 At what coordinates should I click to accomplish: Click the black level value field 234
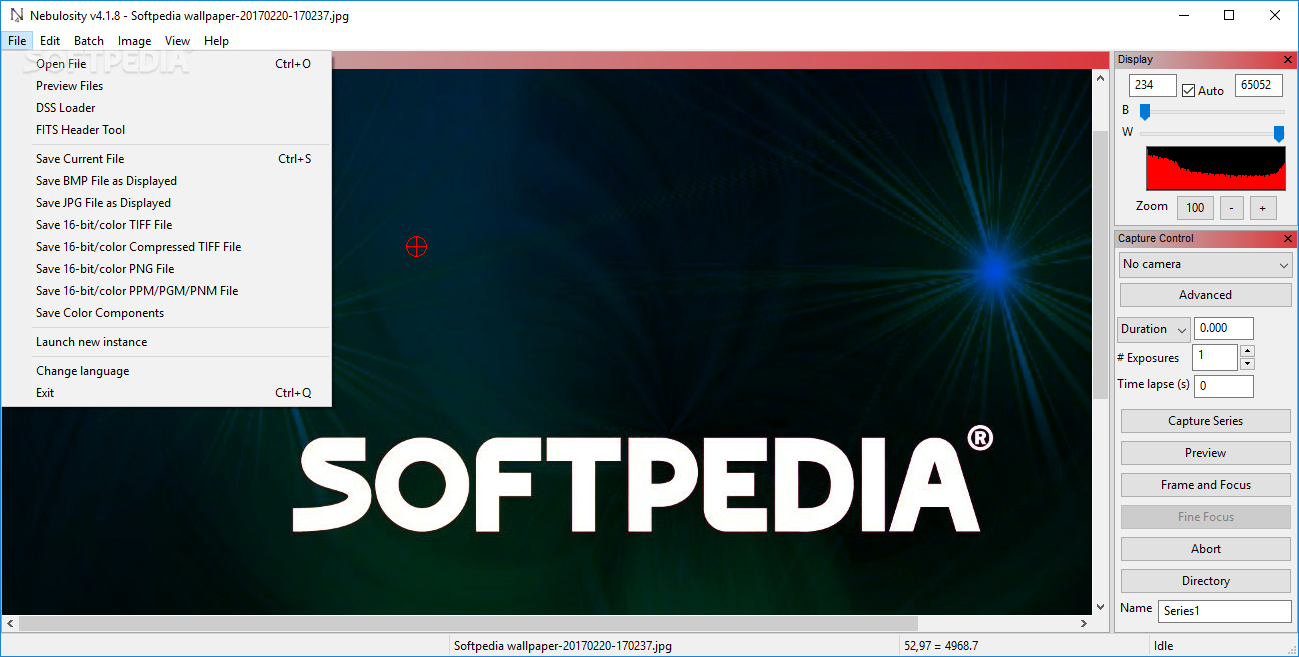pos(1153,86)
